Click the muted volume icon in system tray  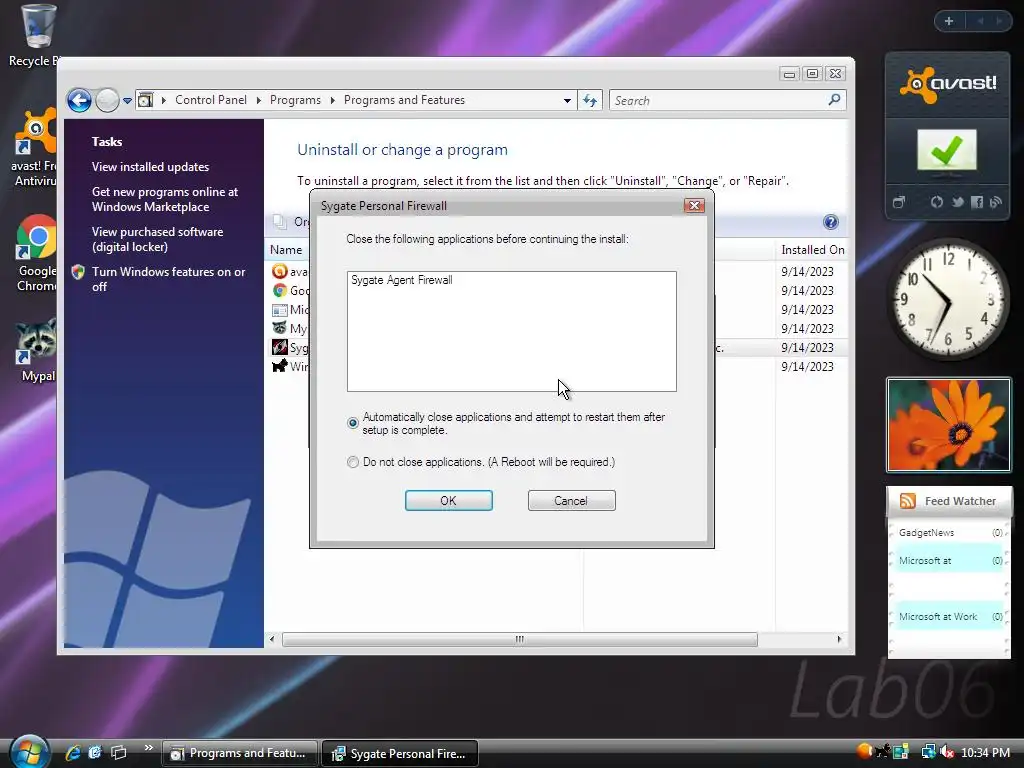point(947,752)
